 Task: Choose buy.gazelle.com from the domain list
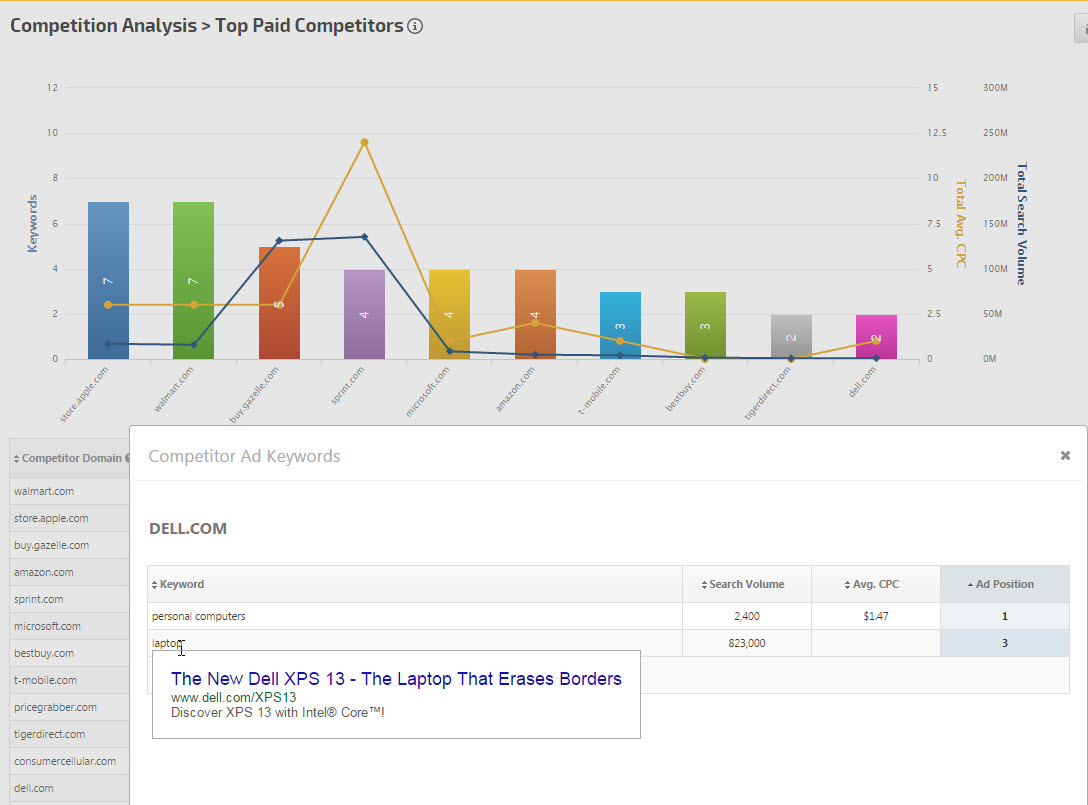[x=51, y=545]
